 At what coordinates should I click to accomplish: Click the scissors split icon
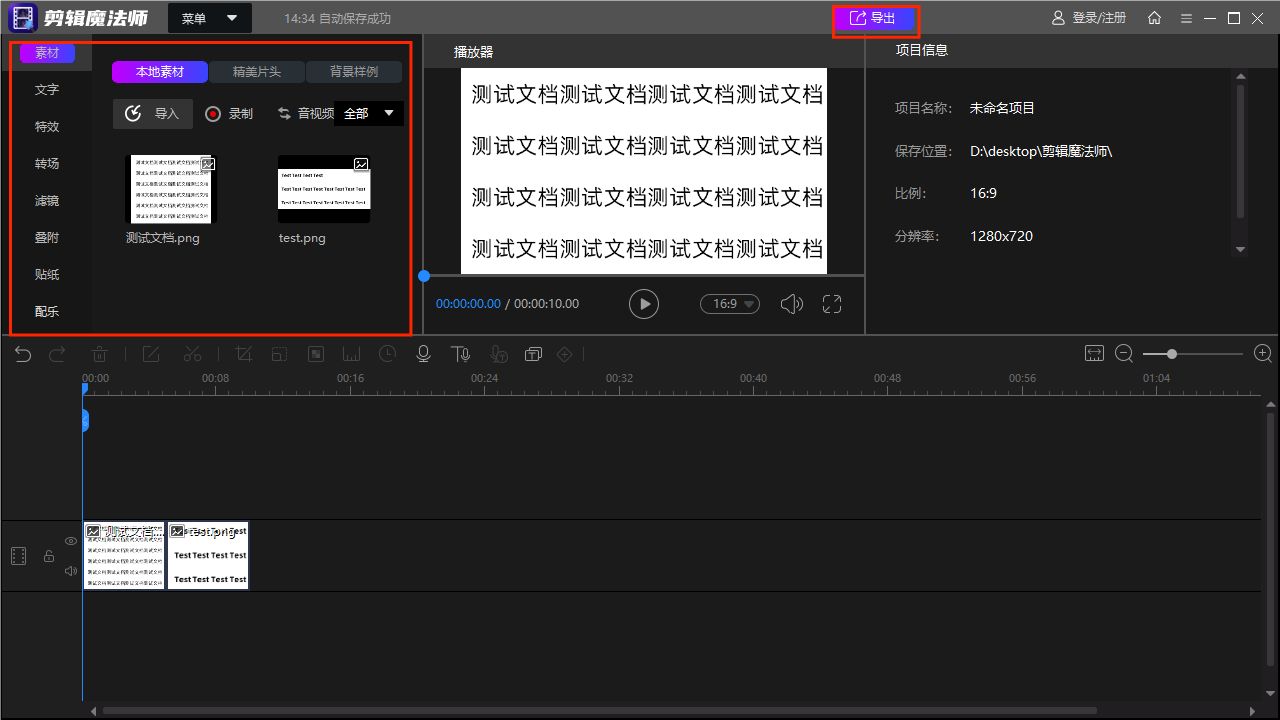click(x=193, y=354)
